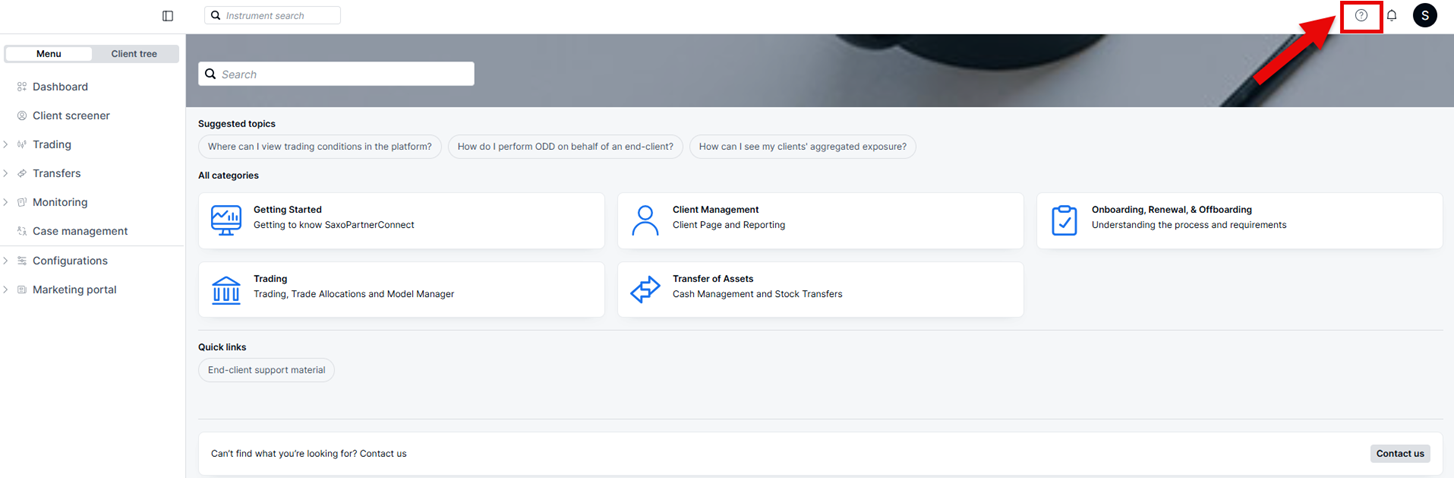Go to Dashboard in sidebar

[60, 87]
